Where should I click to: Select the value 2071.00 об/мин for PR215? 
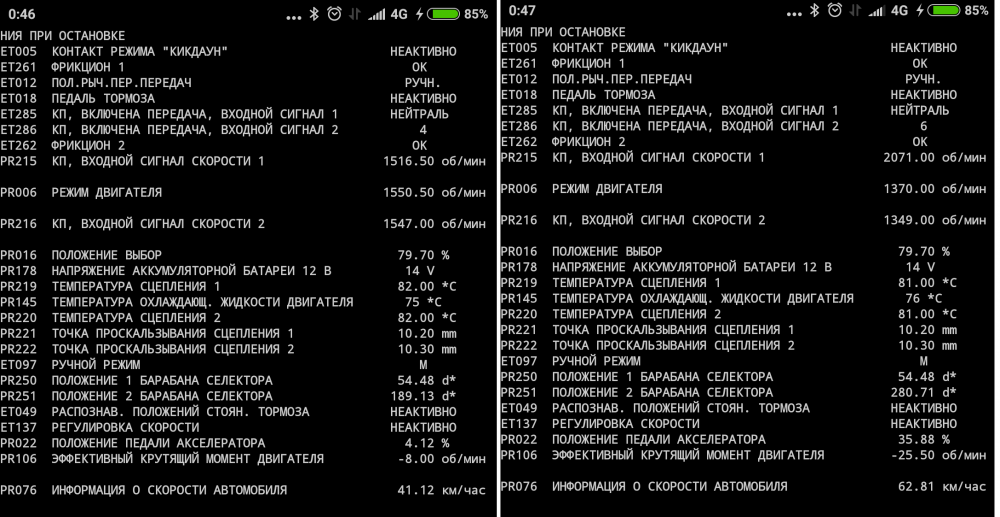coord(935,157)
